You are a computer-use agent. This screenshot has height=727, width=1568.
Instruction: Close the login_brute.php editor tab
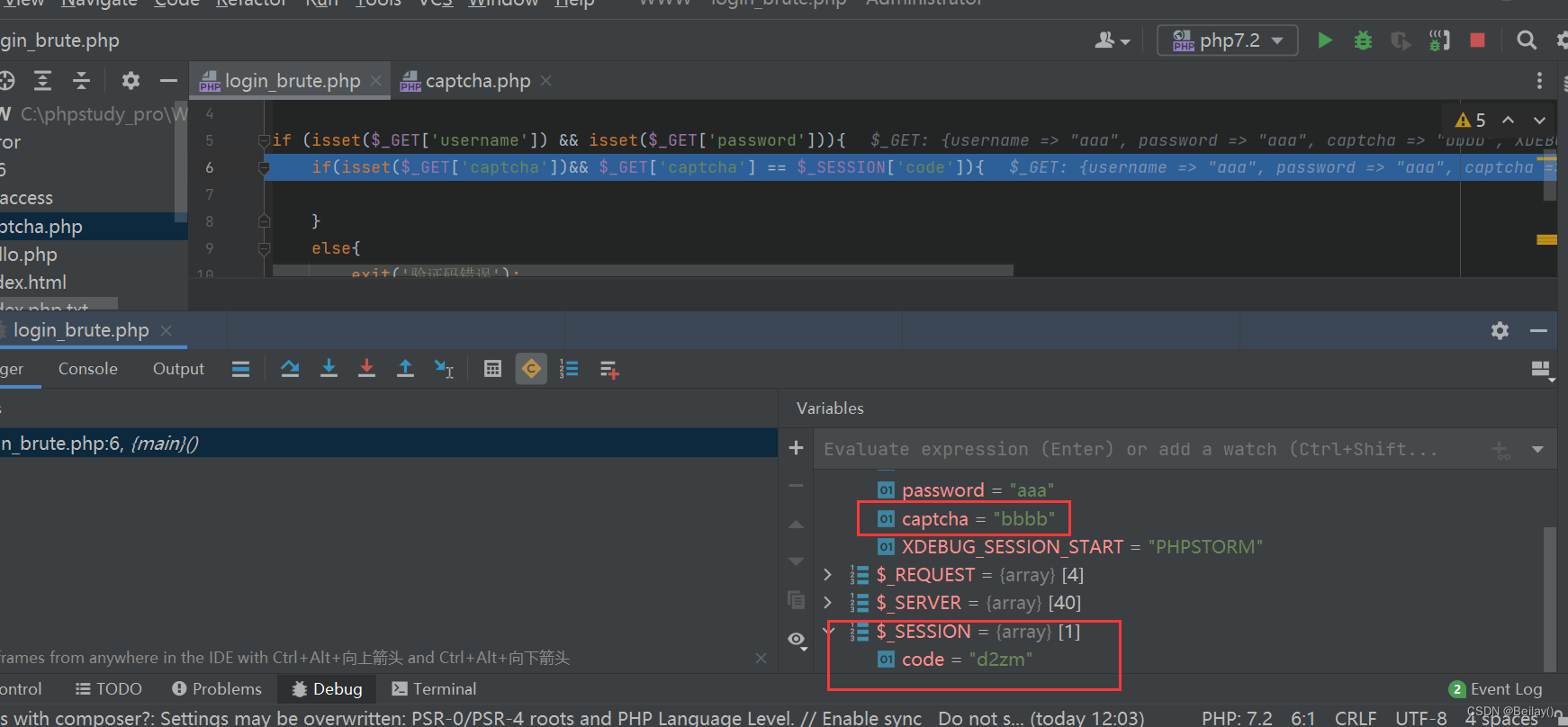point(376,81)
